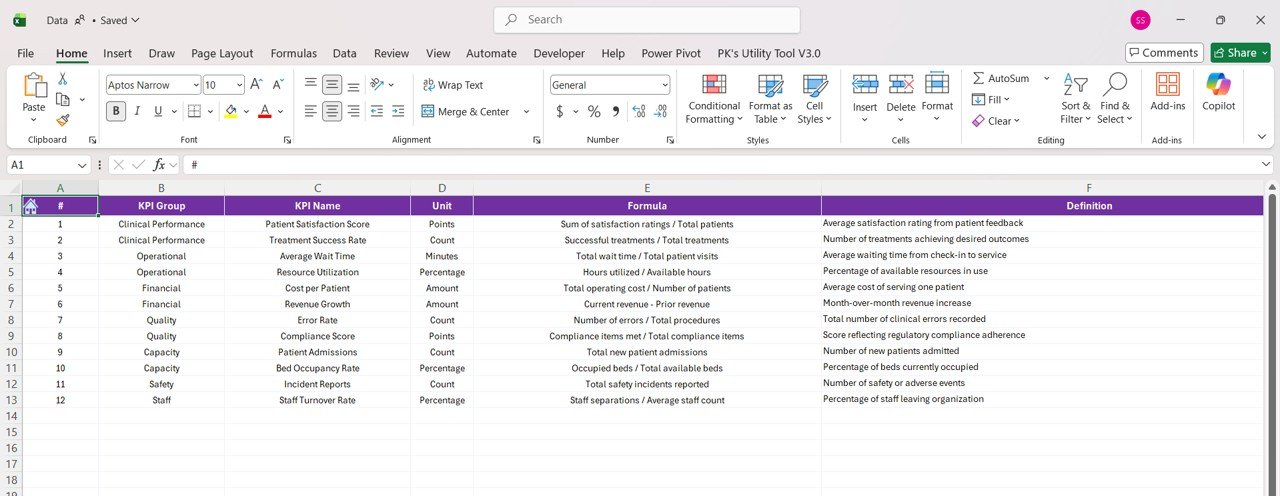
Task: Click the Delete cells icon
Action: (x=901, y=85)
